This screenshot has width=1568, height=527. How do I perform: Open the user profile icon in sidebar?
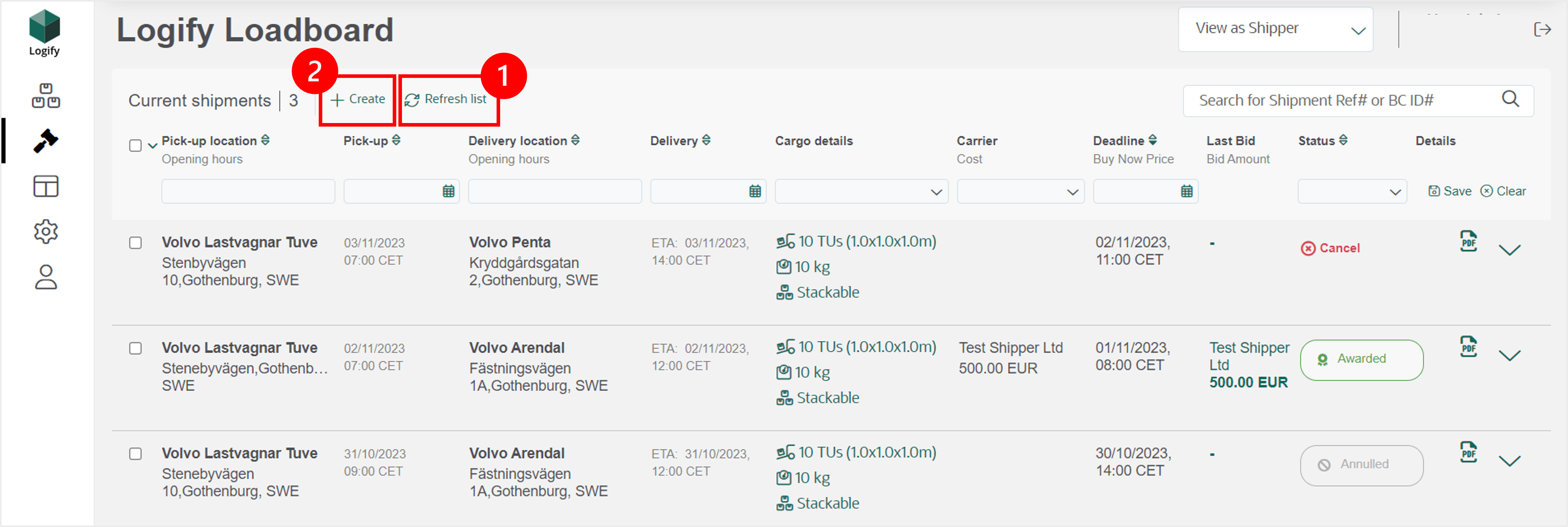(45, 277)
